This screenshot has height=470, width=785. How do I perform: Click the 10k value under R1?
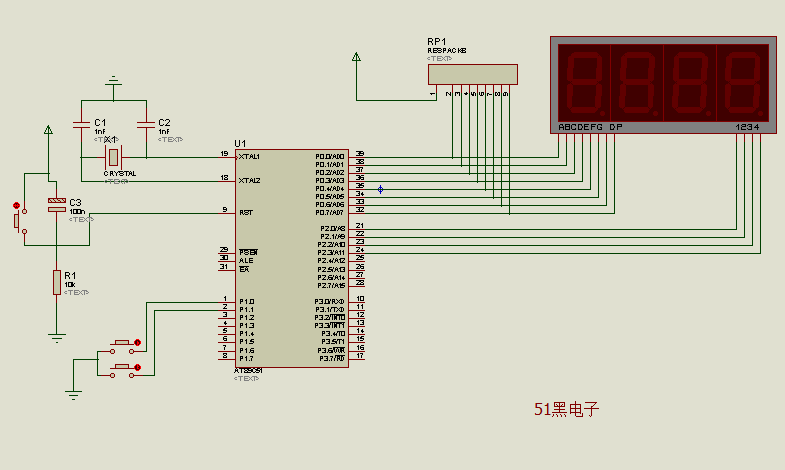tap(70, 285)
